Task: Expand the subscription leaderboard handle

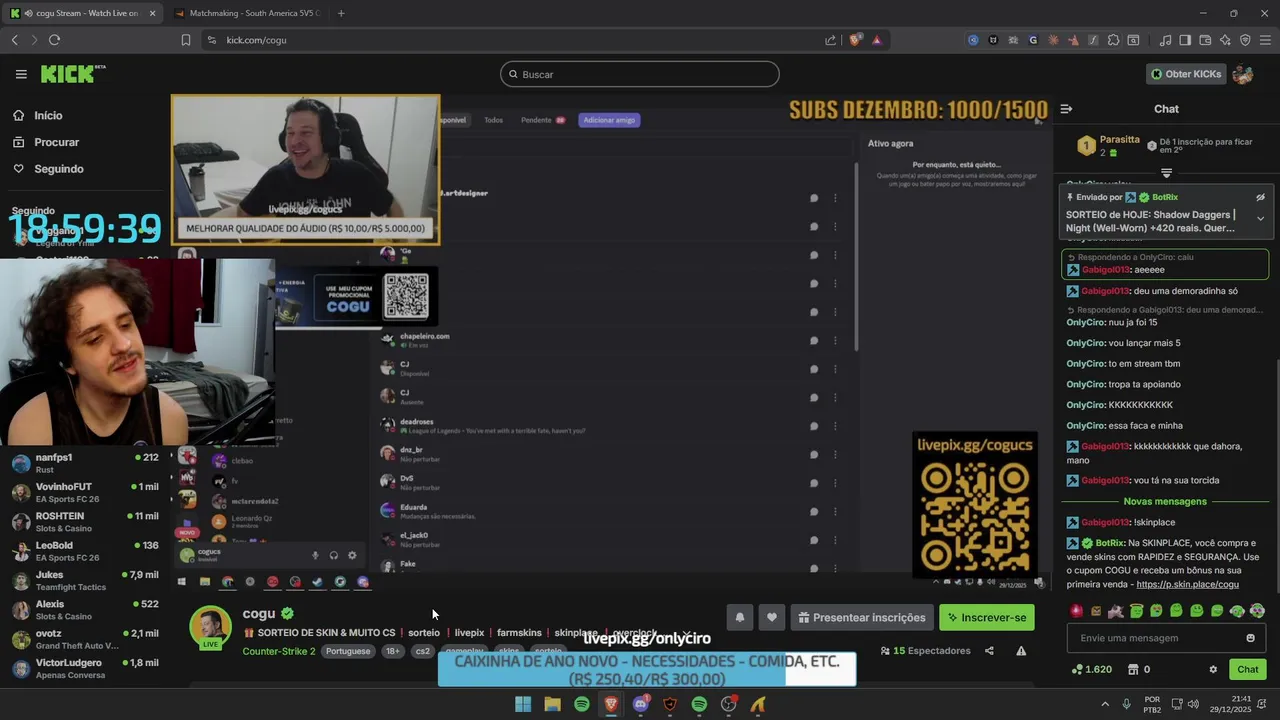Action: 1166,173
